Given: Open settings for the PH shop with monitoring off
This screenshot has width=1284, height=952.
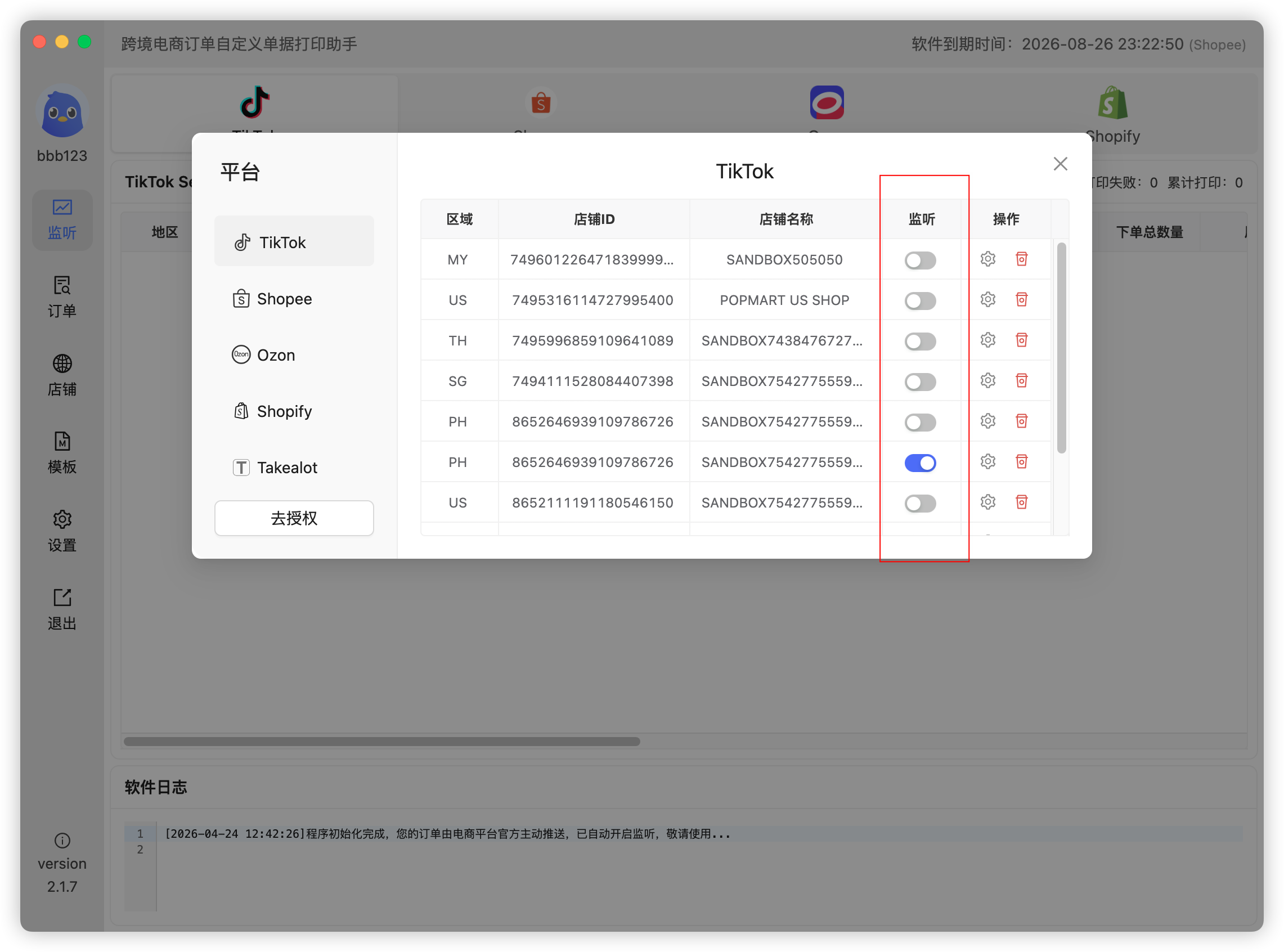Looking at the screenshot, I should pyautogui.click(x=988, y=421).
